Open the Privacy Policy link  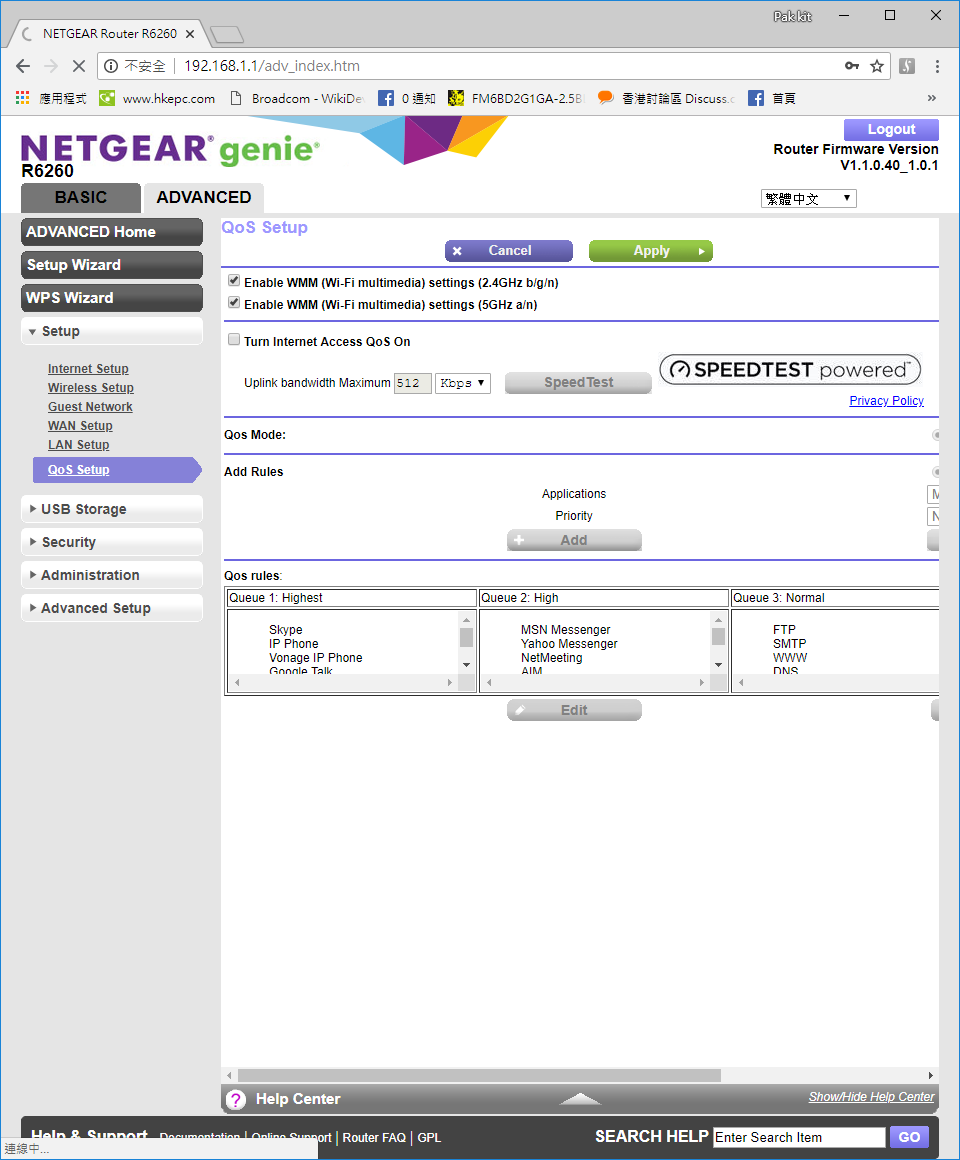[x=886, y=400]
